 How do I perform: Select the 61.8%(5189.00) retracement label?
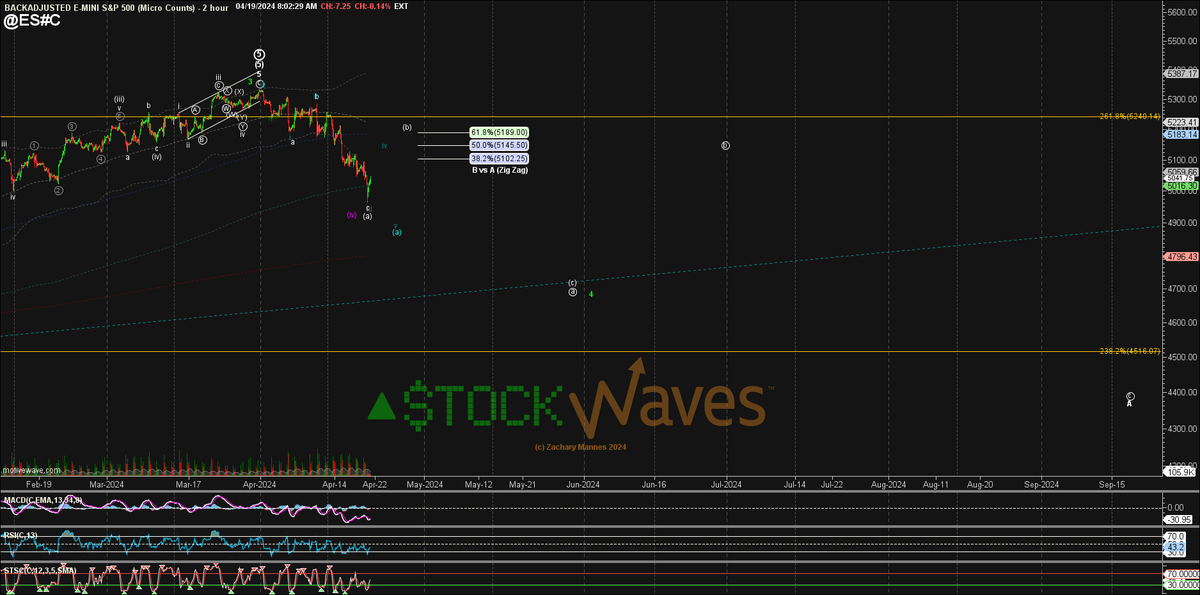click(499, 132)
